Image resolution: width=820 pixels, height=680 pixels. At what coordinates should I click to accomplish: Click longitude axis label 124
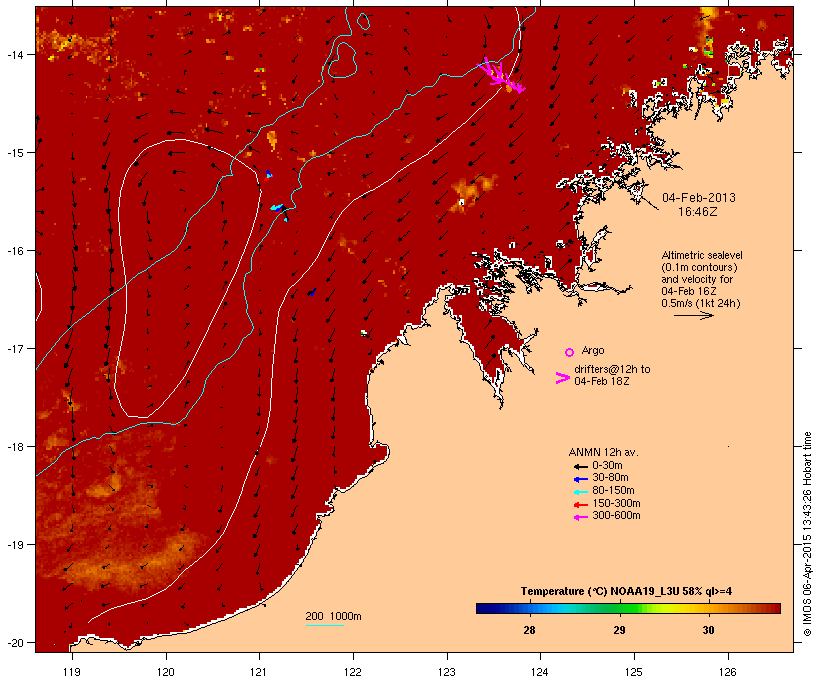(540, 672)
